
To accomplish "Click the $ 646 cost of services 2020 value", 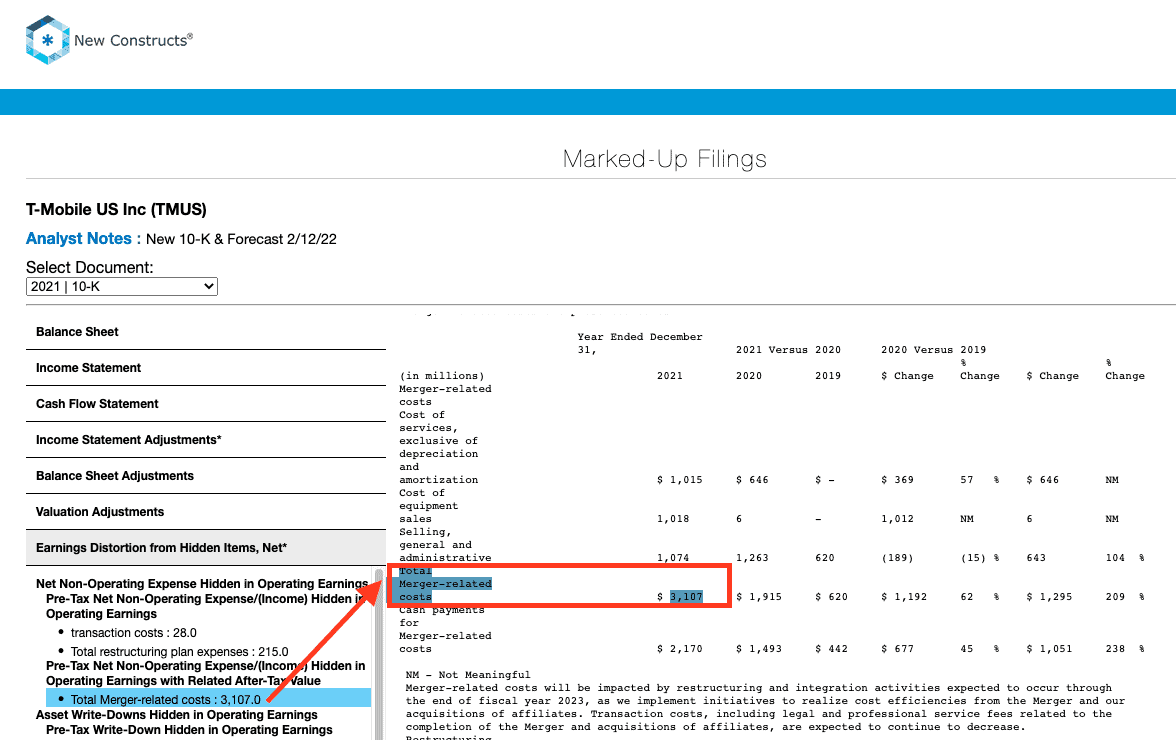I will [x=752, y=480].
